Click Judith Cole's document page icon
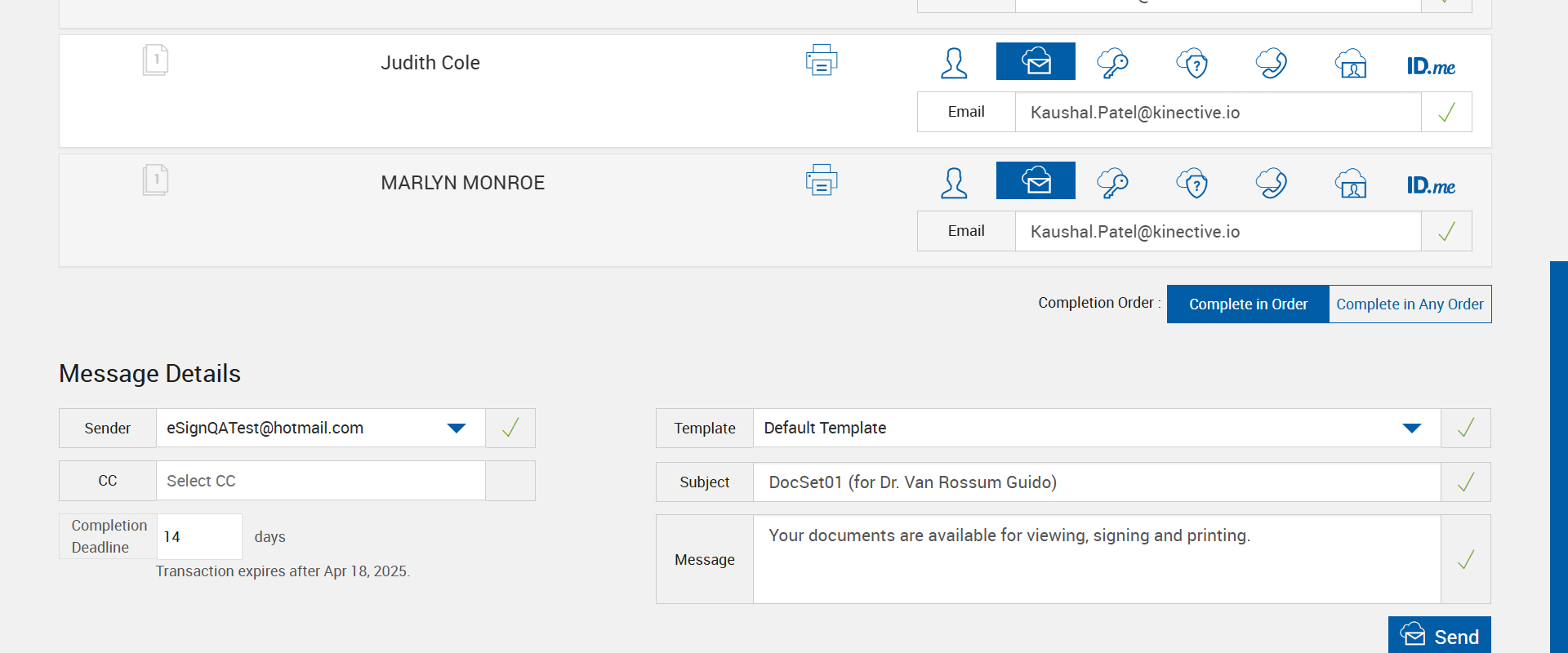The height and width of the screenshot is (653, 1568). [155, 60]
